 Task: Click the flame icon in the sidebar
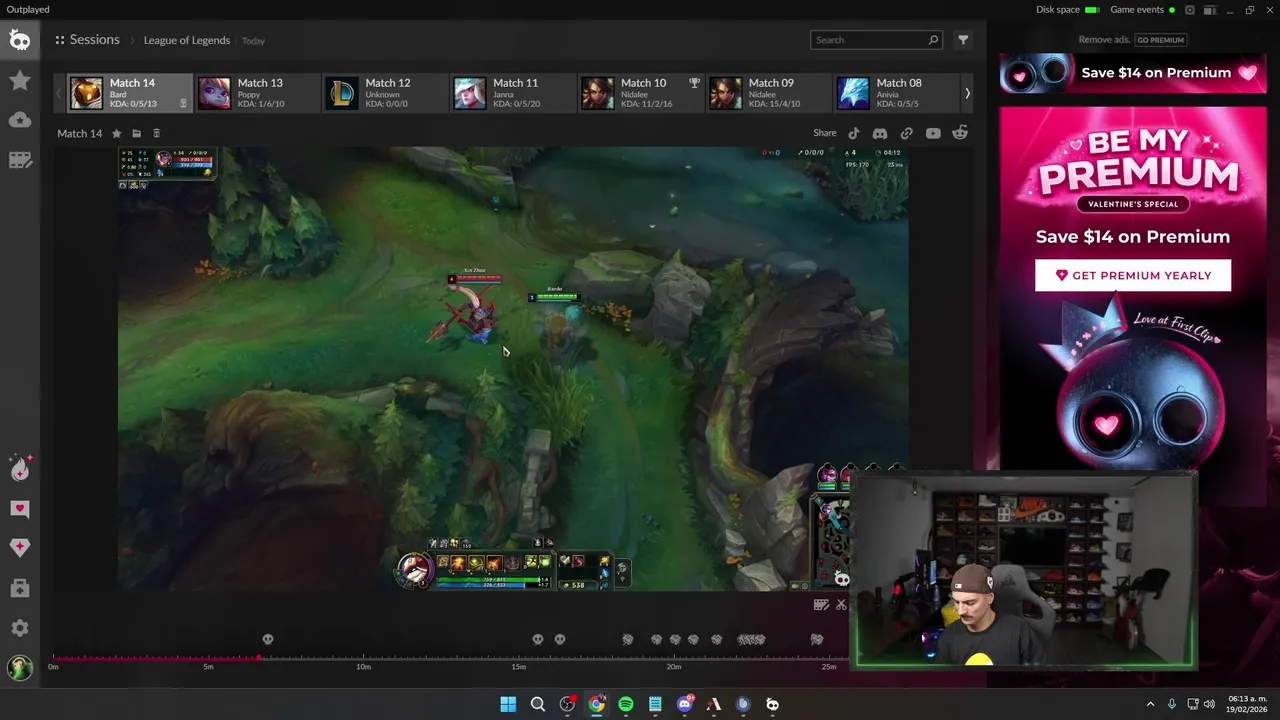(x=20, y=468)
